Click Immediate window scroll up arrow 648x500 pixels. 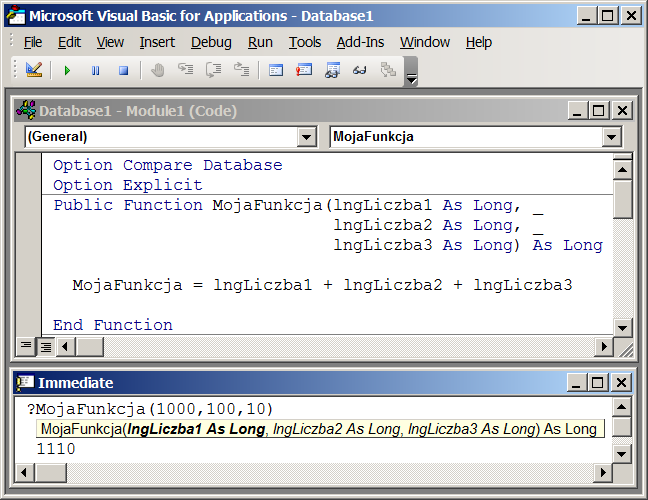pyautogui.click(x=621, y=407)
